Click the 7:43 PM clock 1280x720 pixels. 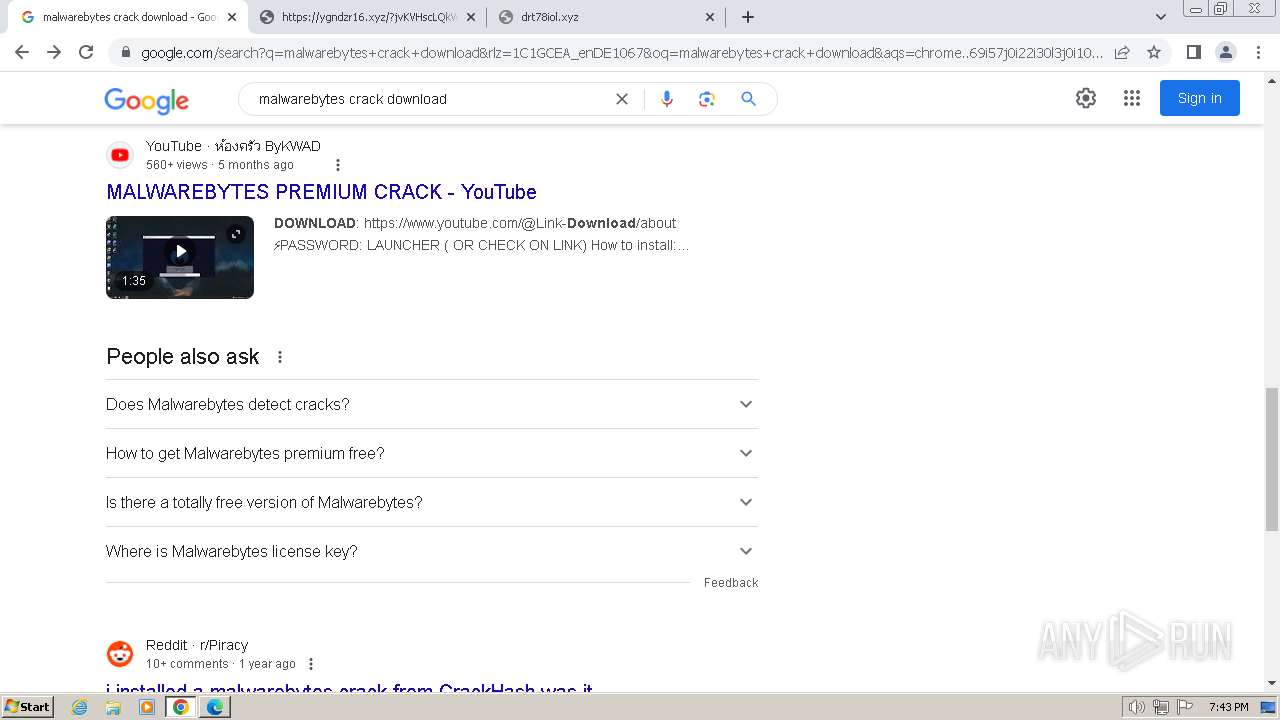pyautogui.click(x=1228, y=707)
